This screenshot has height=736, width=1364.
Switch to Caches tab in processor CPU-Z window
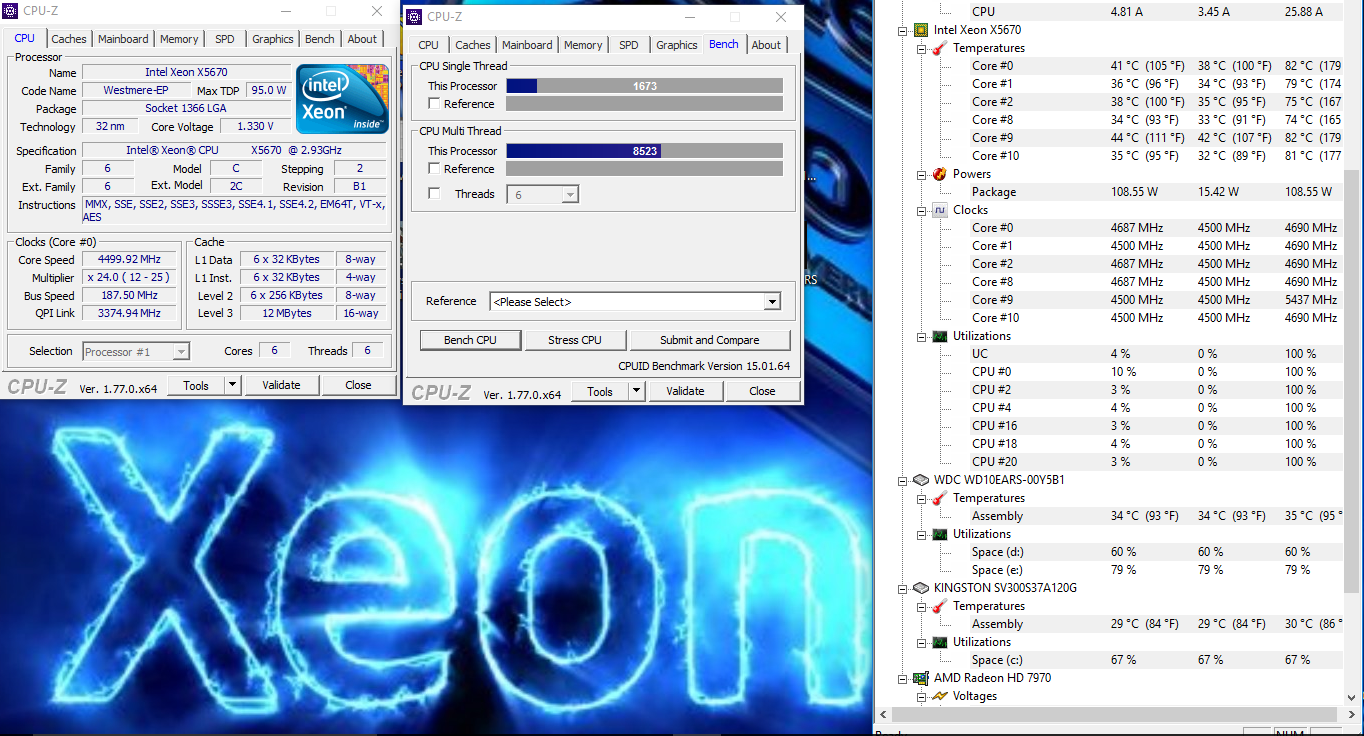pos(69,39)
